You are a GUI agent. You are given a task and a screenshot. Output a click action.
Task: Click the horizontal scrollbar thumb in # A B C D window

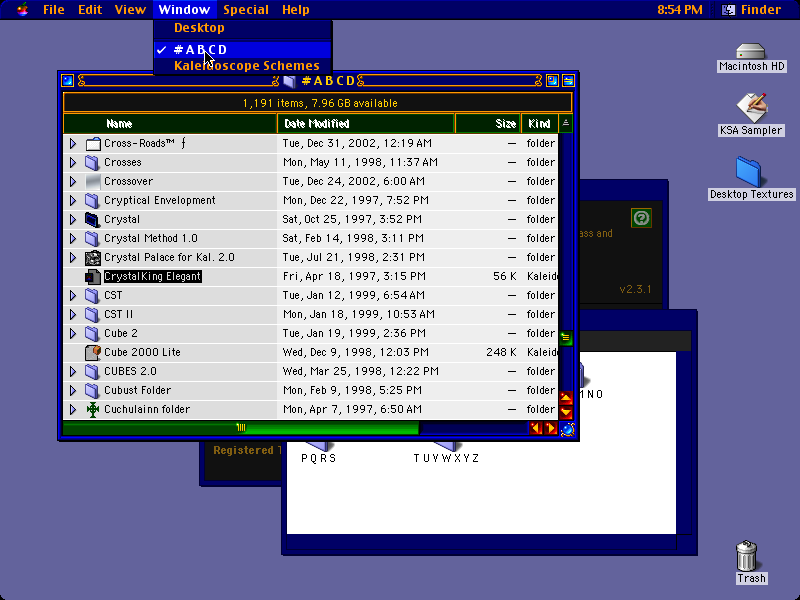point(241,428)
